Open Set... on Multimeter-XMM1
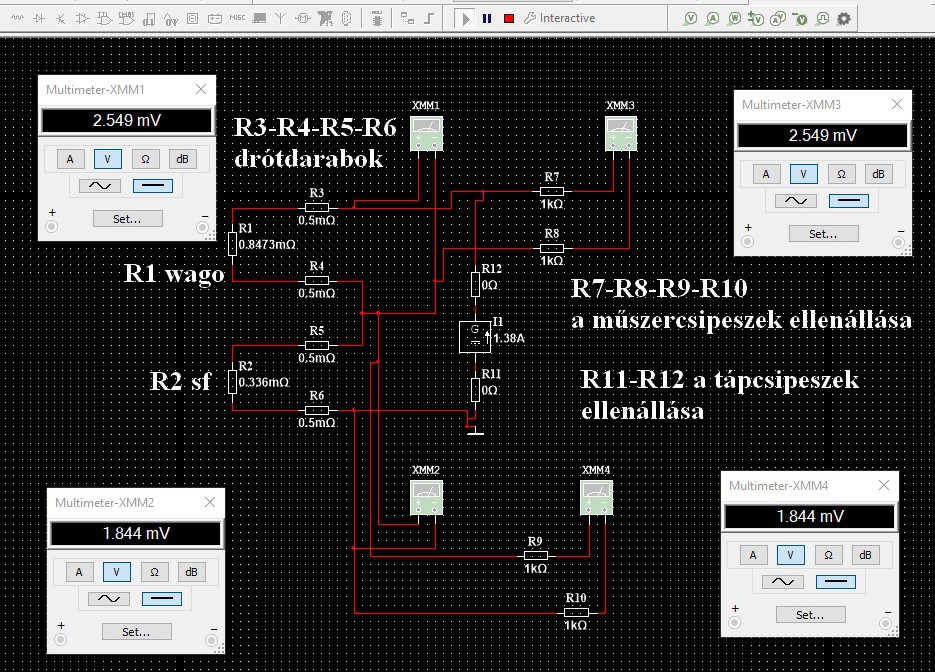935x672 pixels. pos(128,219)
